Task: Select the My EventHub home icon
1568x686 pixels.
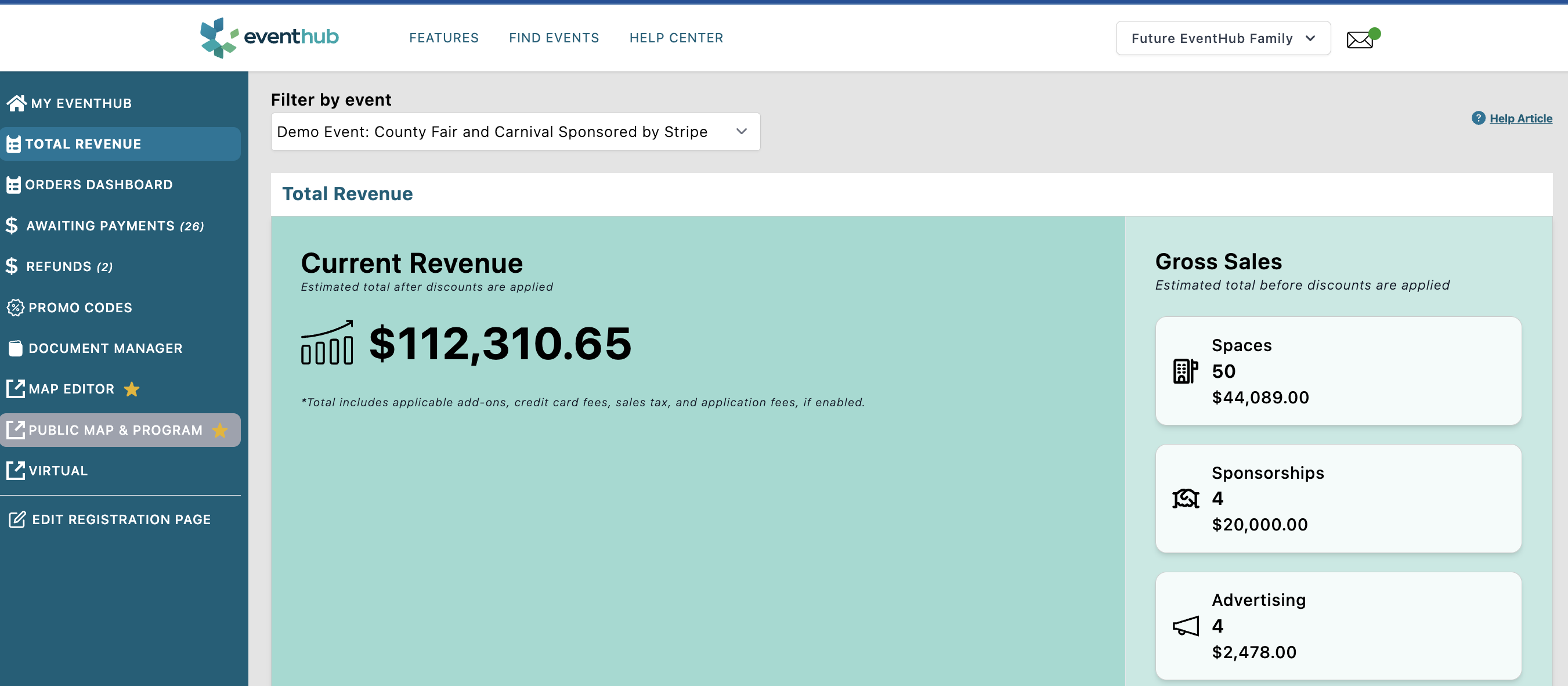Action: coord(16,102)
